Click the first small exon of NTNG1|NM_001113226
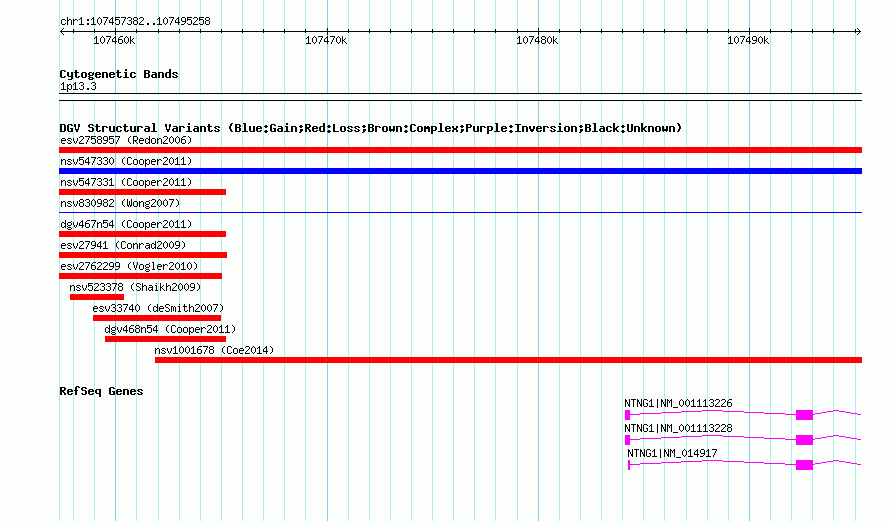Screen dimensions: 890x521 pos(627,415)
